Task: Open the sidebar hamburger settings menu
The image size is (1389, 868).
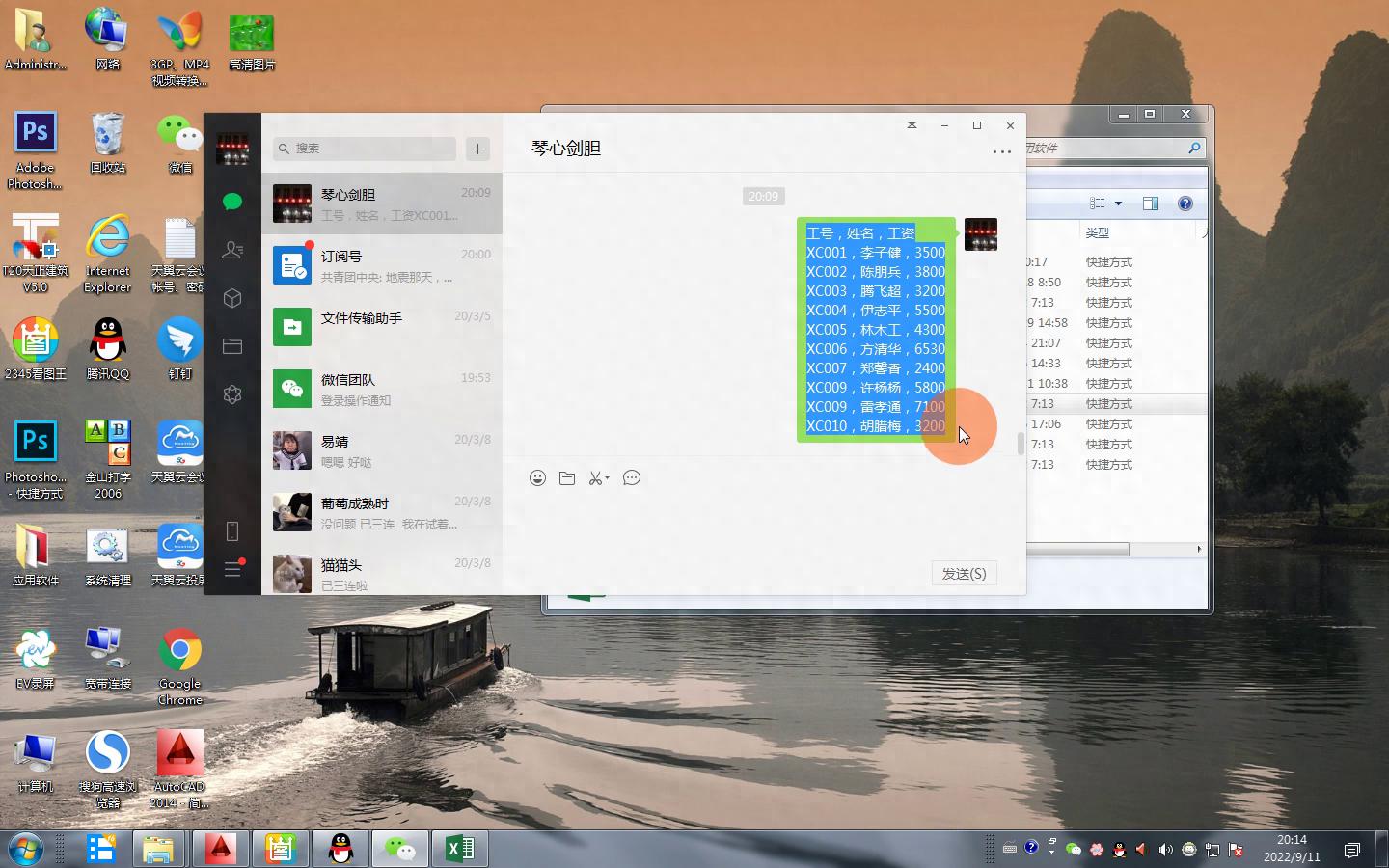Action: point(231,570)
